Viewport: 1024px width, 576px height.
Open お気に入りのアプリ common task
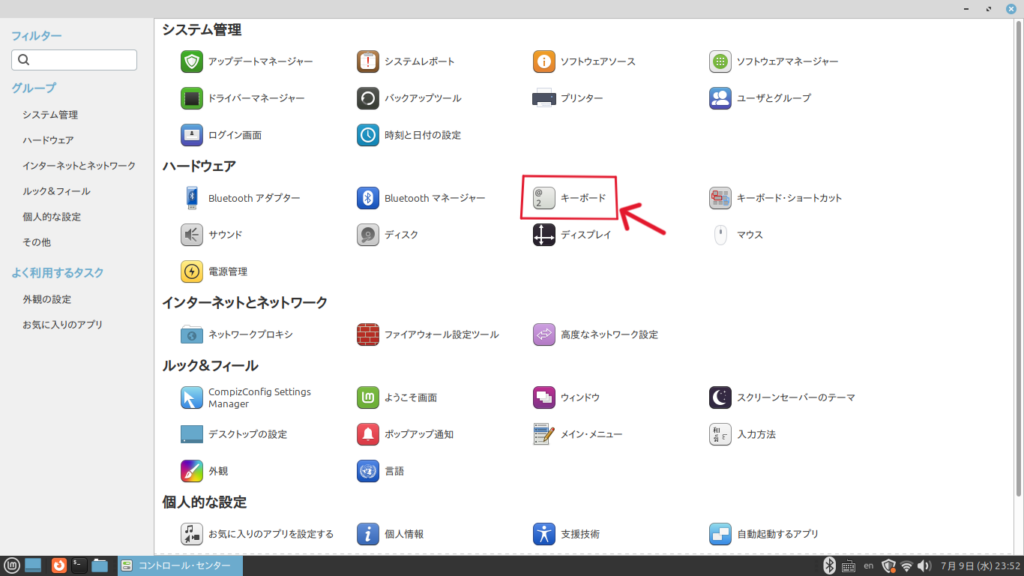tap(63, 325)
